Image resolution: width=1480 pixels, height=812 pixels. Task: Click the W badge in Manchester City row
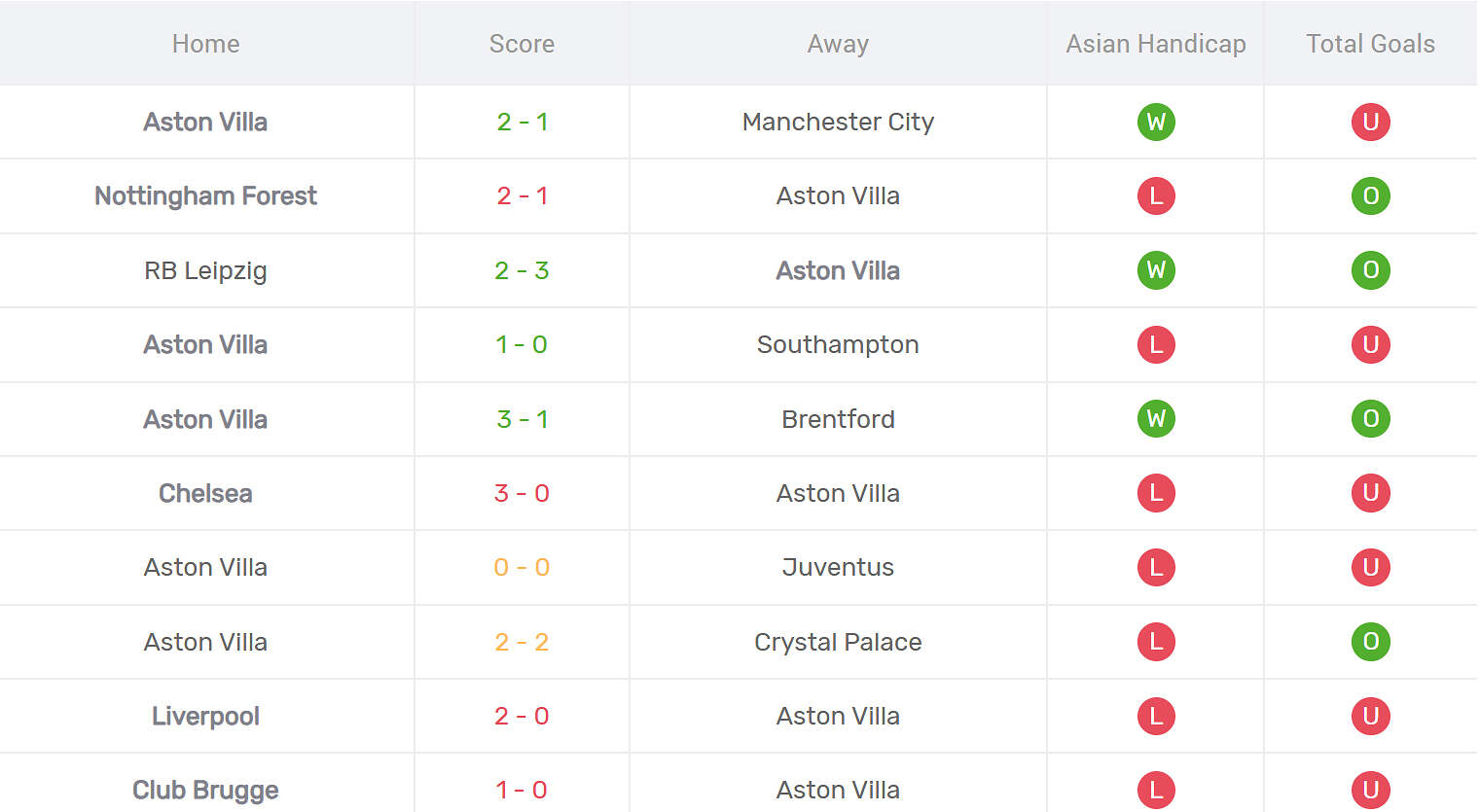click(1156, 123)
